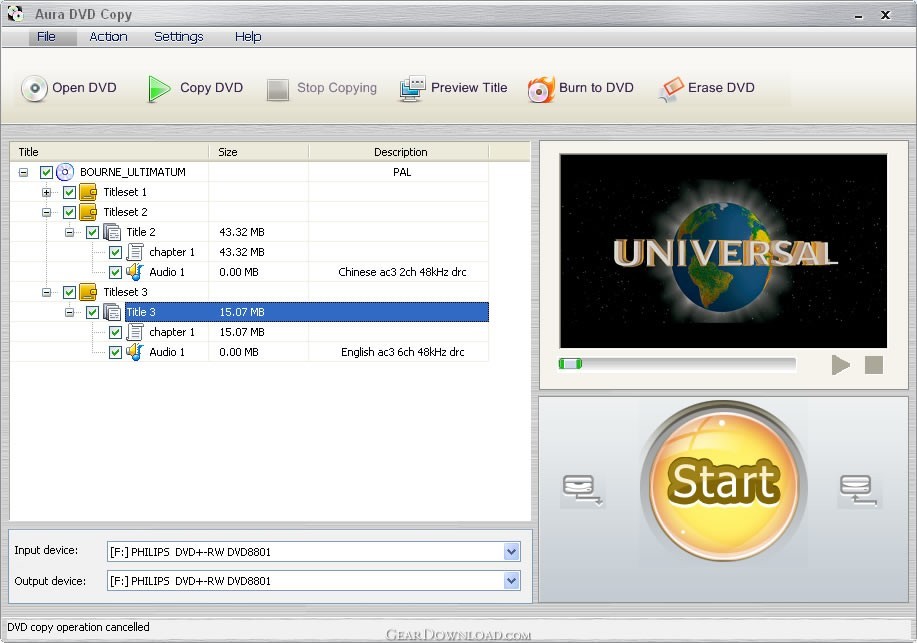Click the Description column header

399,152
